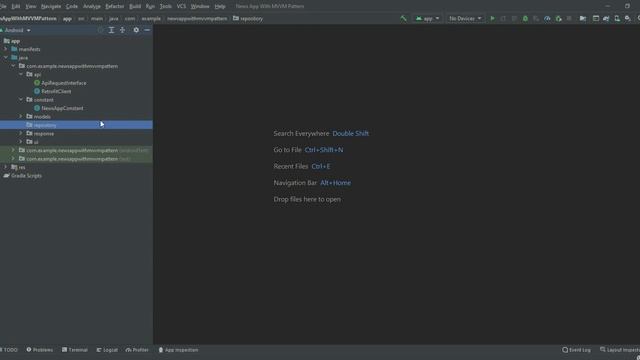
Task: Select the repository package row
Action: click(x=76, y=125)
